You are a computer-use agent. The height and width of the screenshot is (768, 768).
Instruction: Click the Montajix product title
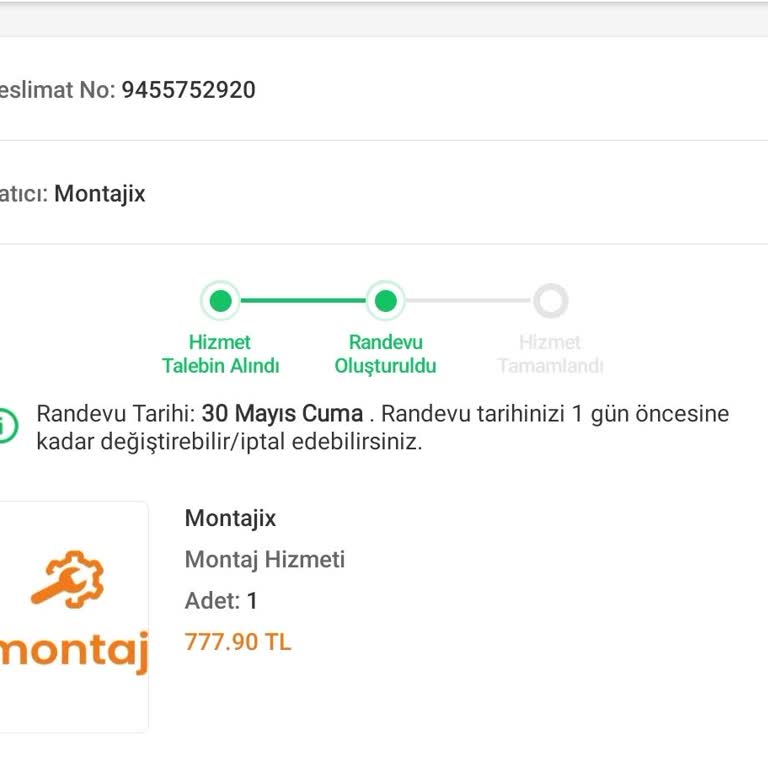[230, 518]
